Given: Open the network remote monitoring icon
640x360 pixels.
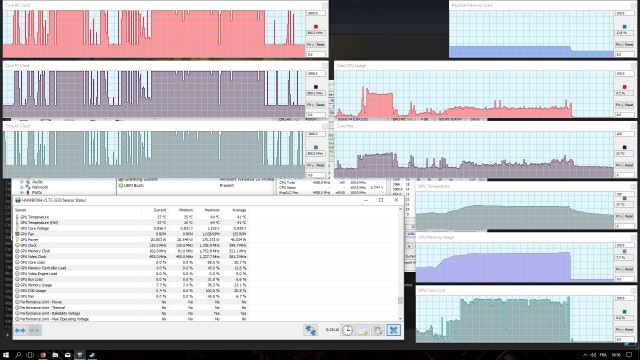Looking at the screenshot, I should pos(311,330).
